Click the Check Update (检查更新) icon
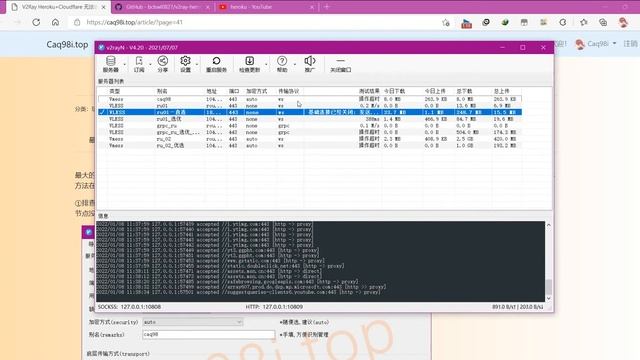Viewport: 640px width, 360px height. pos(249,64)
